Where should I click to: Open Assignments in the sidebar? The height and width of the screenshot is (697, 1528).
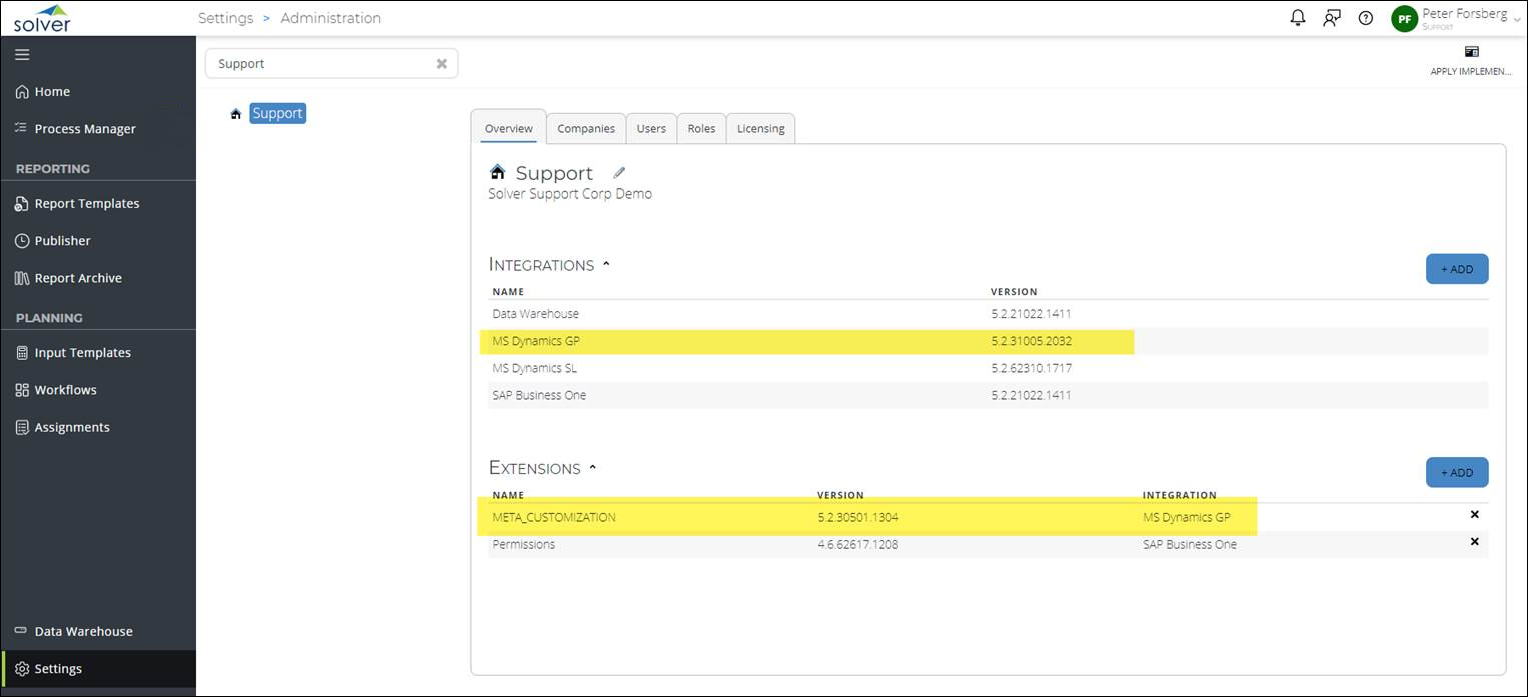[x=71, y=427]
